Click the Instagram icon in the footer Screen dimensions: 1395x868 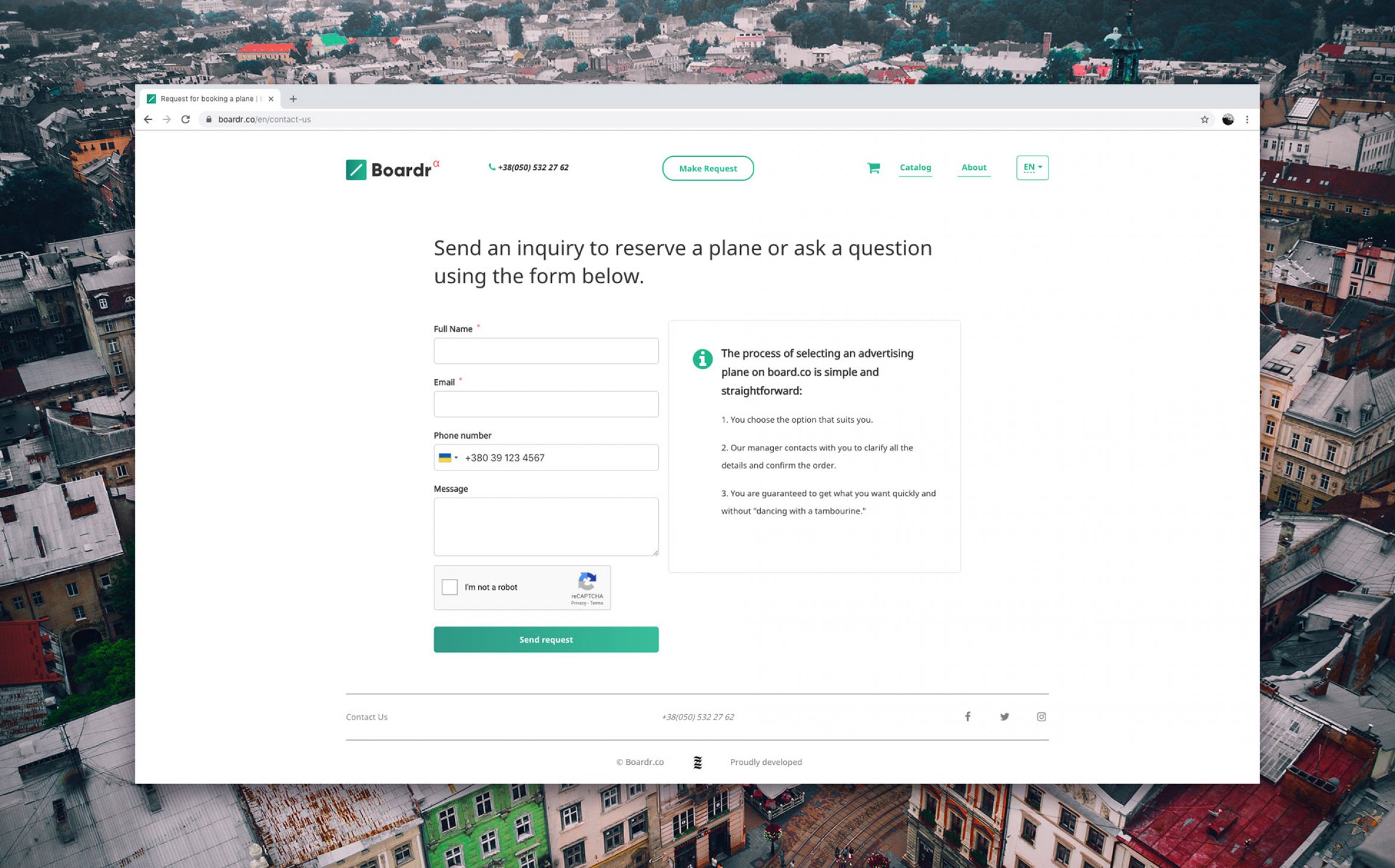point(1041,717)
